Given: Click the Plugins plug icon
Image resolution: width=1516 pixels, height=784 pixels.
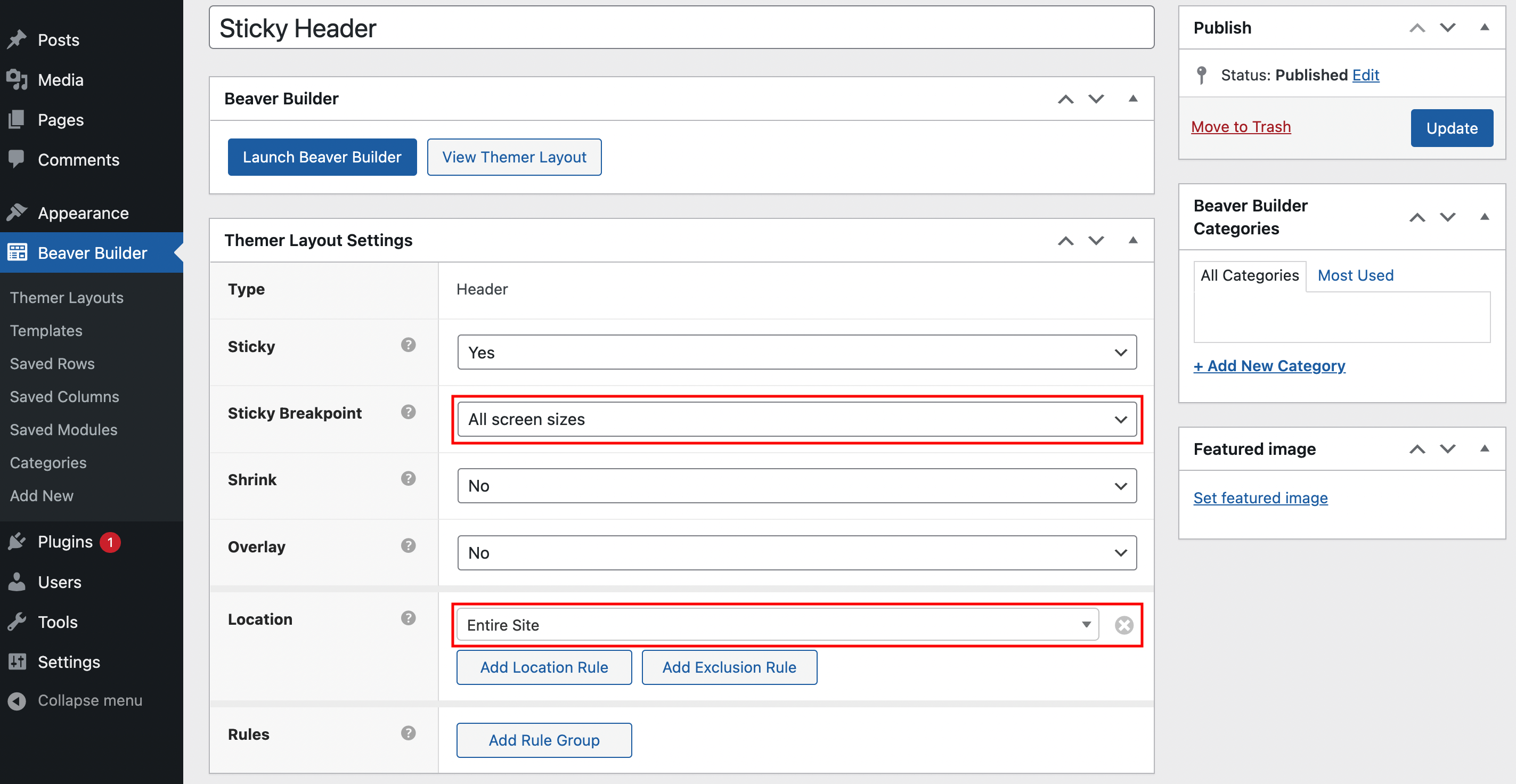Looking at the screenshot, I should pyautogui.click(x=17, y=542).
